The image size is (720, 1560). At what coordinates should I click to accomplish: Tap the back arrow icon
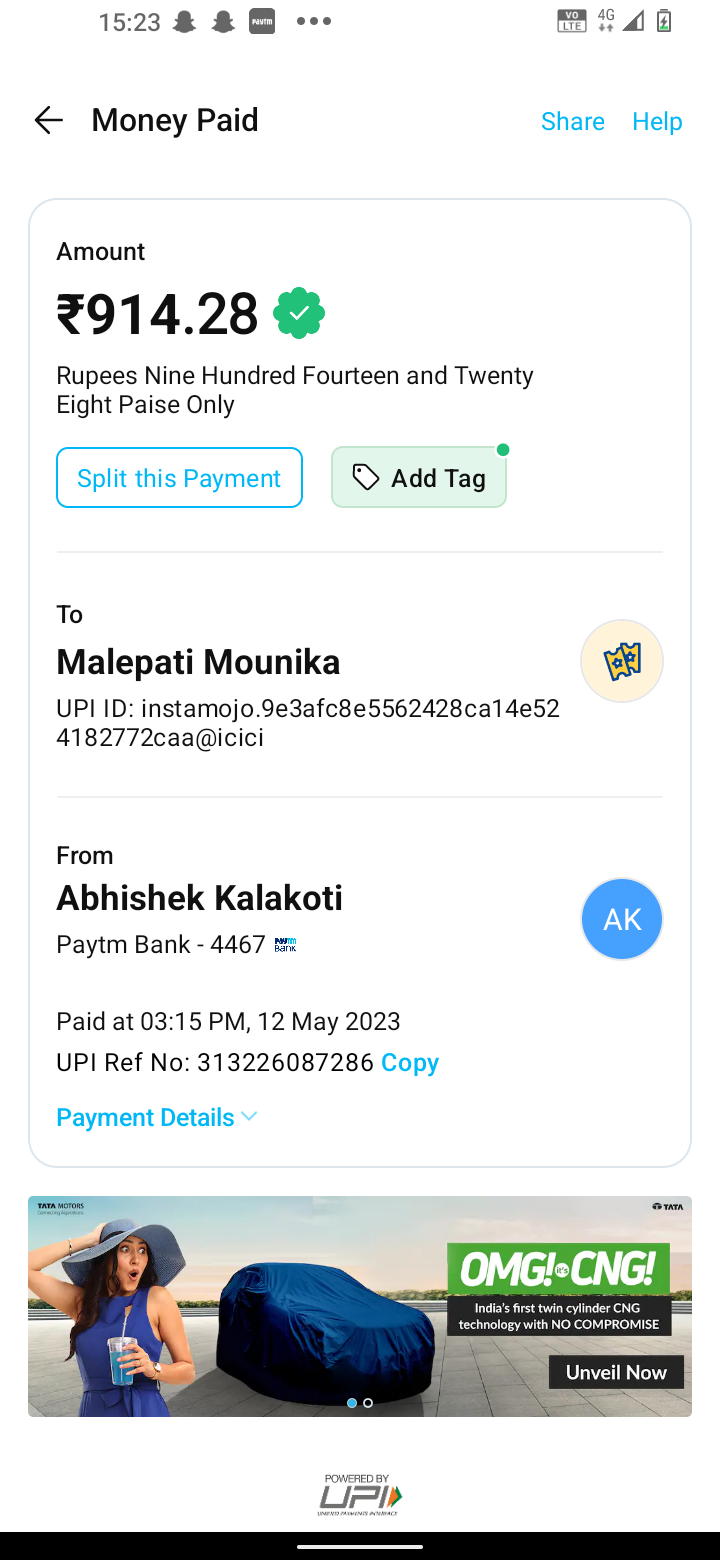point(48,121)
